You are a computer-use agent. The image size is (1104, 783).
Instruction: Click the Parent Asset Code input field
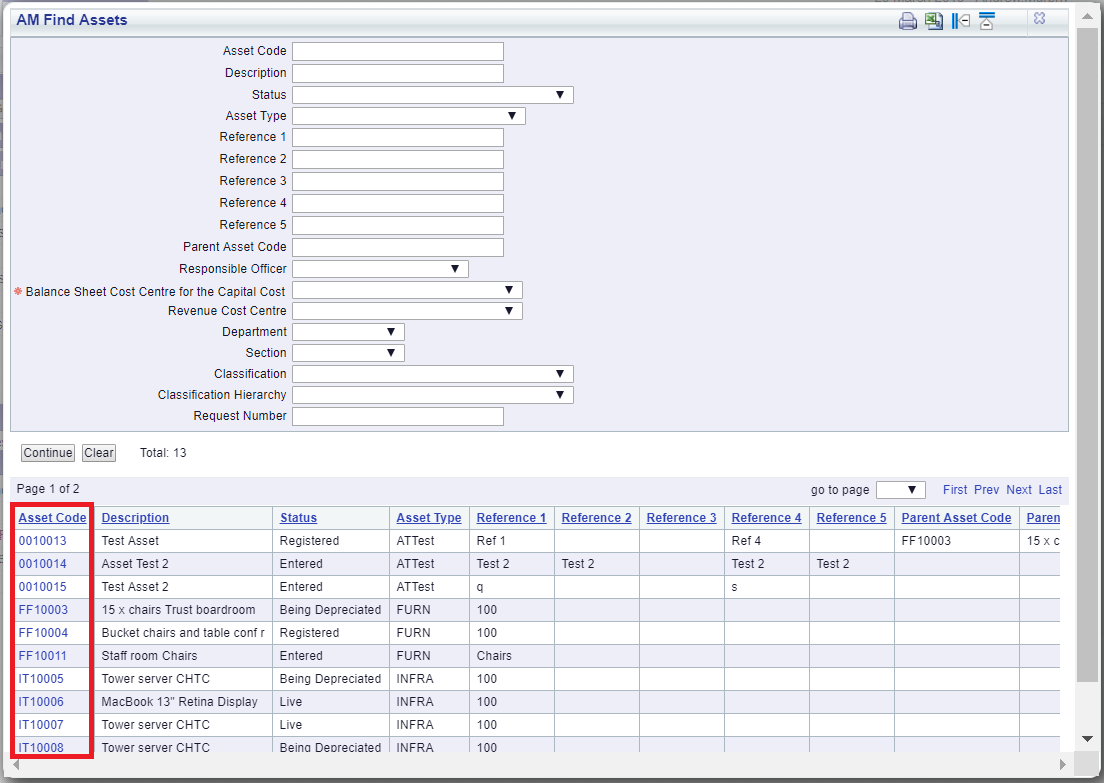coord(398,247)
